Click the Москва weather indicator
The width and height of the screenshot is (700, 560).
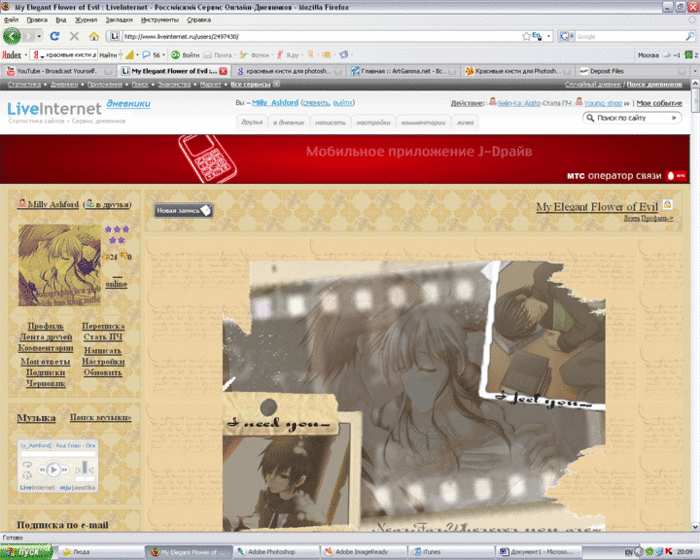[x=659, y=55]
